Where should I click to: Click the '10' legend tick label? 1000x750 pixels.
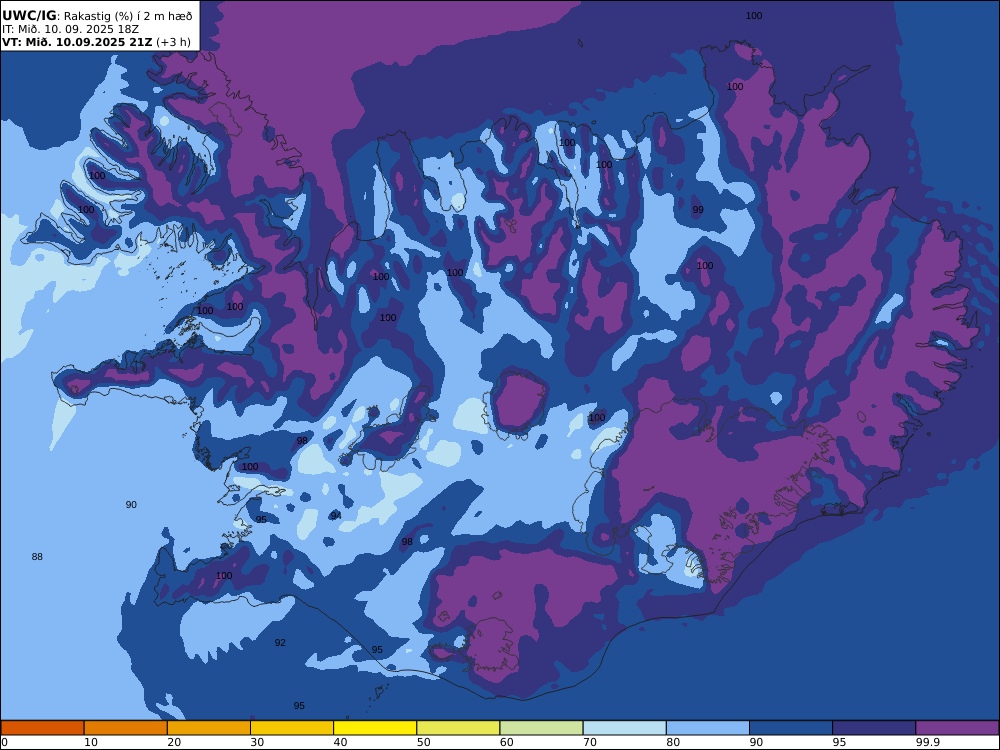[91, 742]
